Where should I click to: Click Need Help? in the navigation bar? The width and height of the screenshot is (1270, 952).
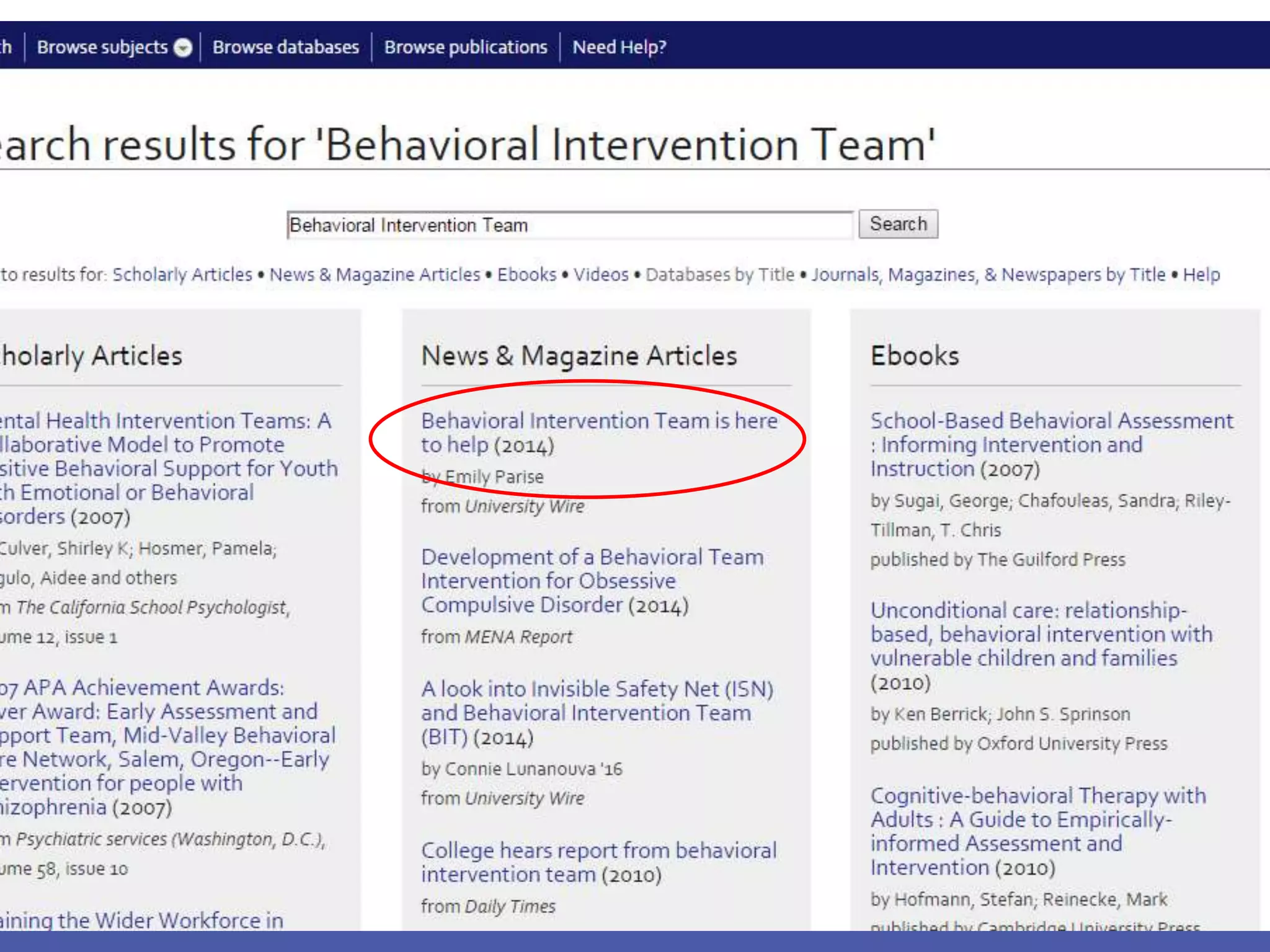tap(619, 48)
